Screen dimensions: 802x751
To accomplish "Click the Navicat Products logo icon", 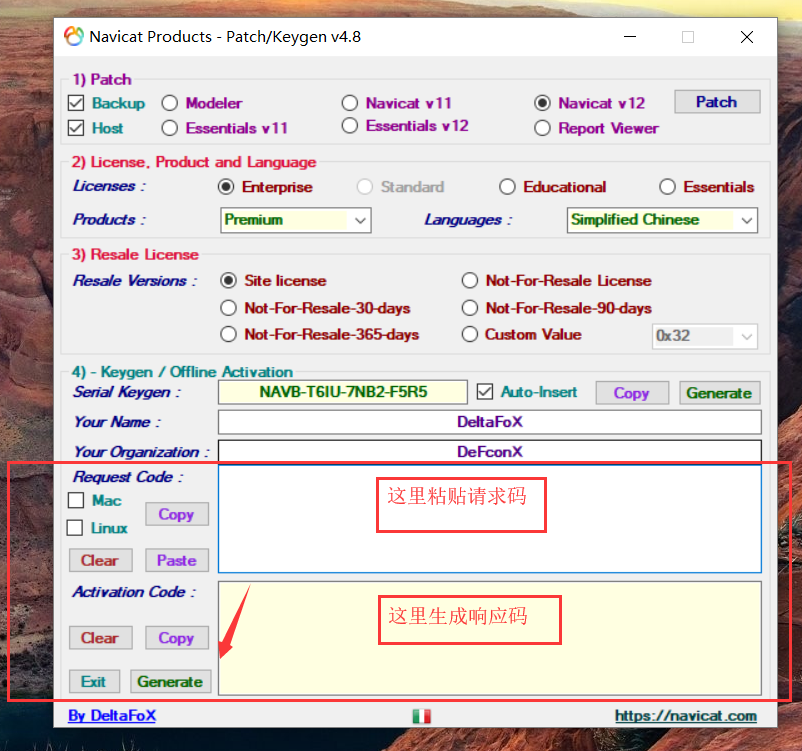I will click(x=73, y=36).
